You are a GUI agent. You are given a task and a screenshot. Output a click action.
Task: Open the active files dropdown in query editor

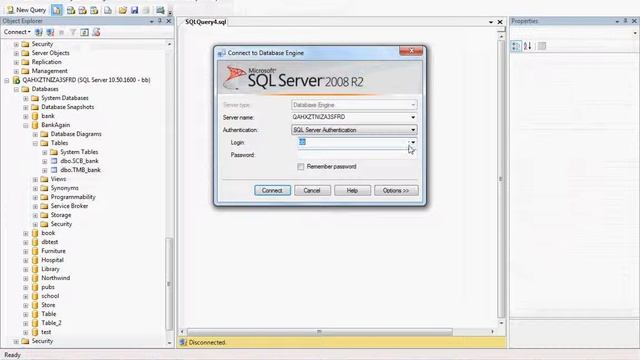click(x=491, y=22)
